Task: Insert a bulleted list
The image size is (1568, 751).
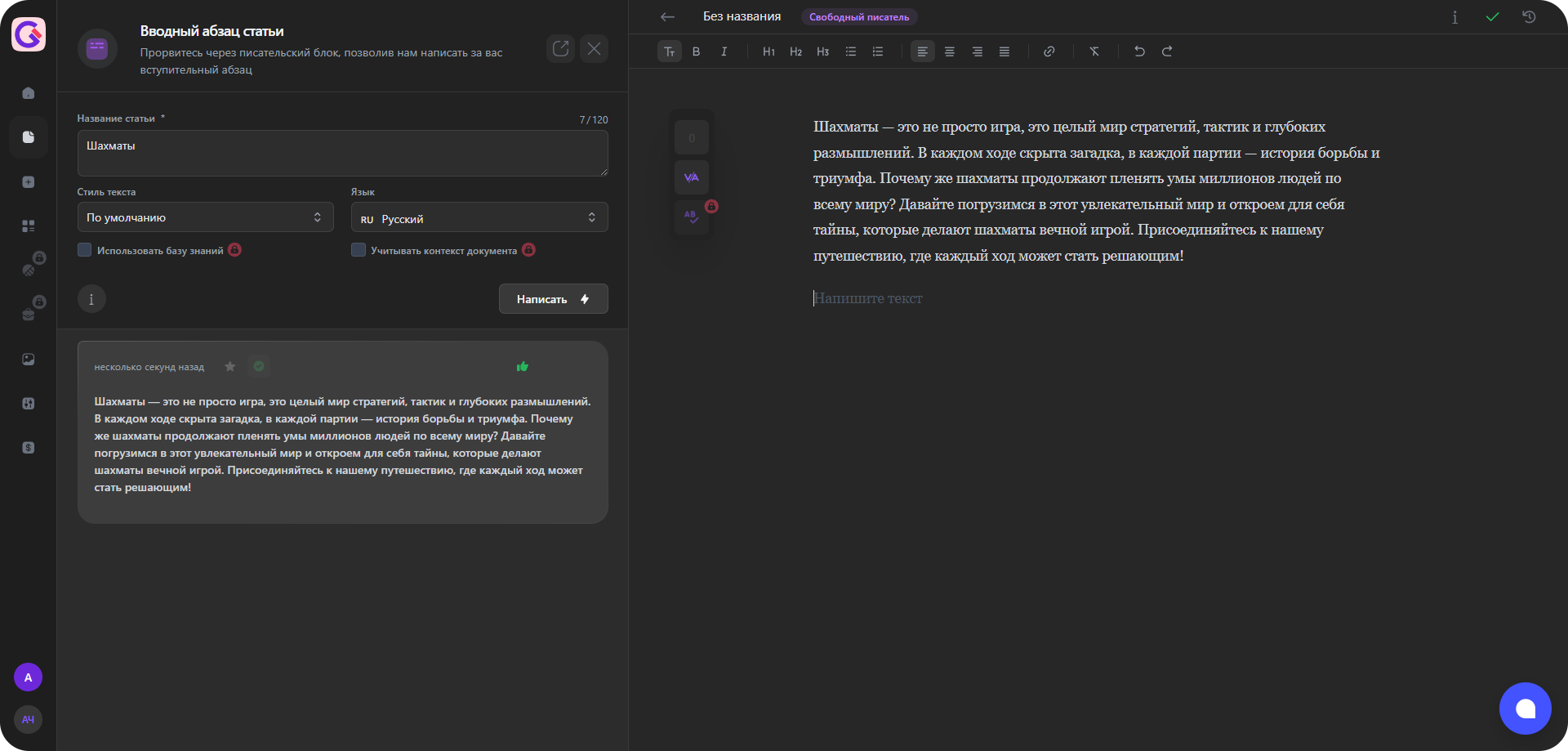Action: [x=851, y=51]
